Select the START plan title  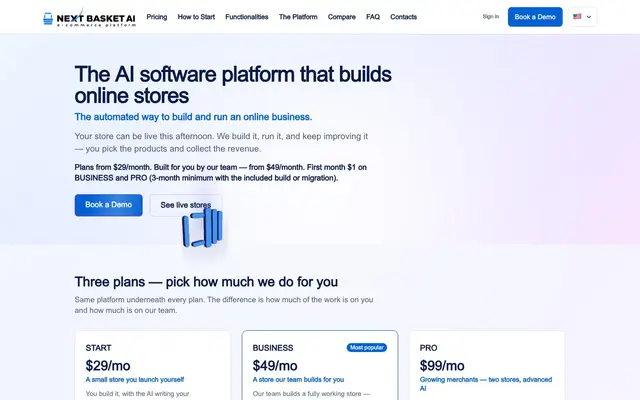pyautogui.click(x=98, y=348)
